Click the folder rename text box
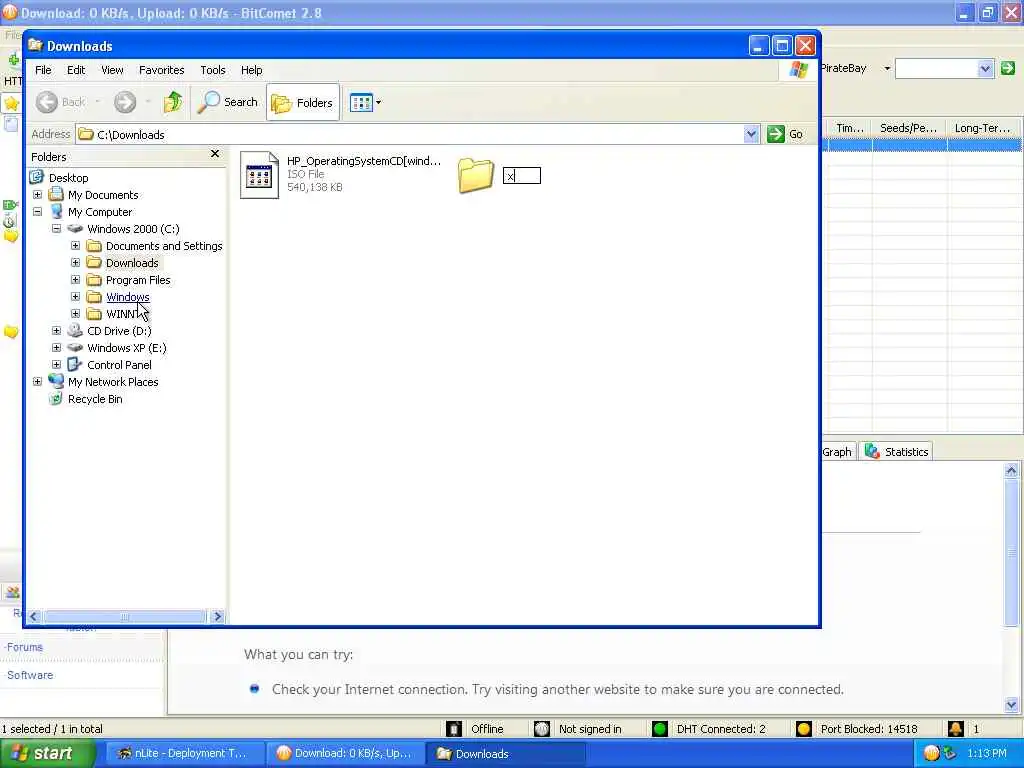The image size is (1024, 768). tap(522, 176)
